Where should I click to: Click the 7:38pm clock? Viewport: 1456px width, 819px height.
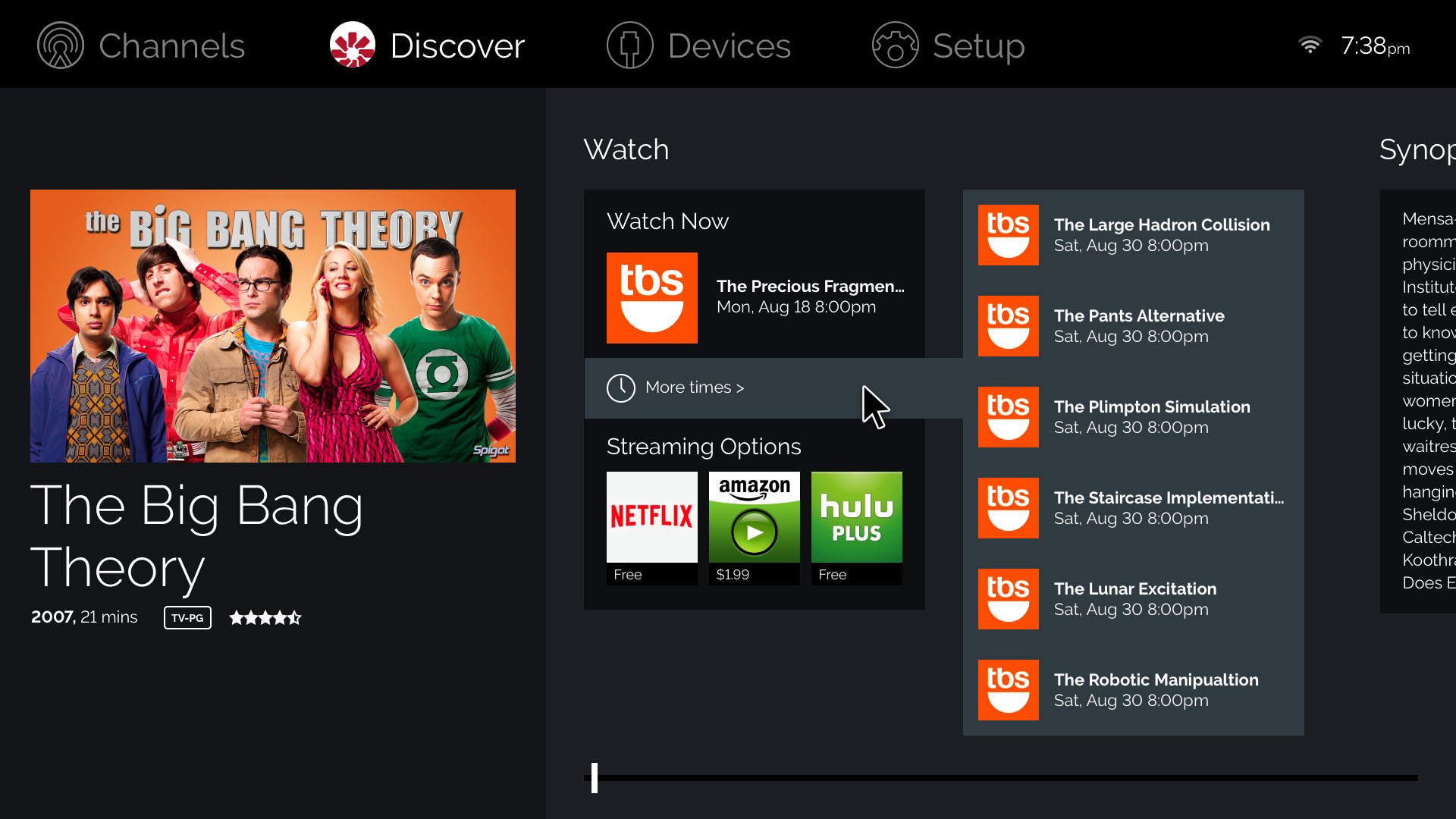coord(1375,46)
